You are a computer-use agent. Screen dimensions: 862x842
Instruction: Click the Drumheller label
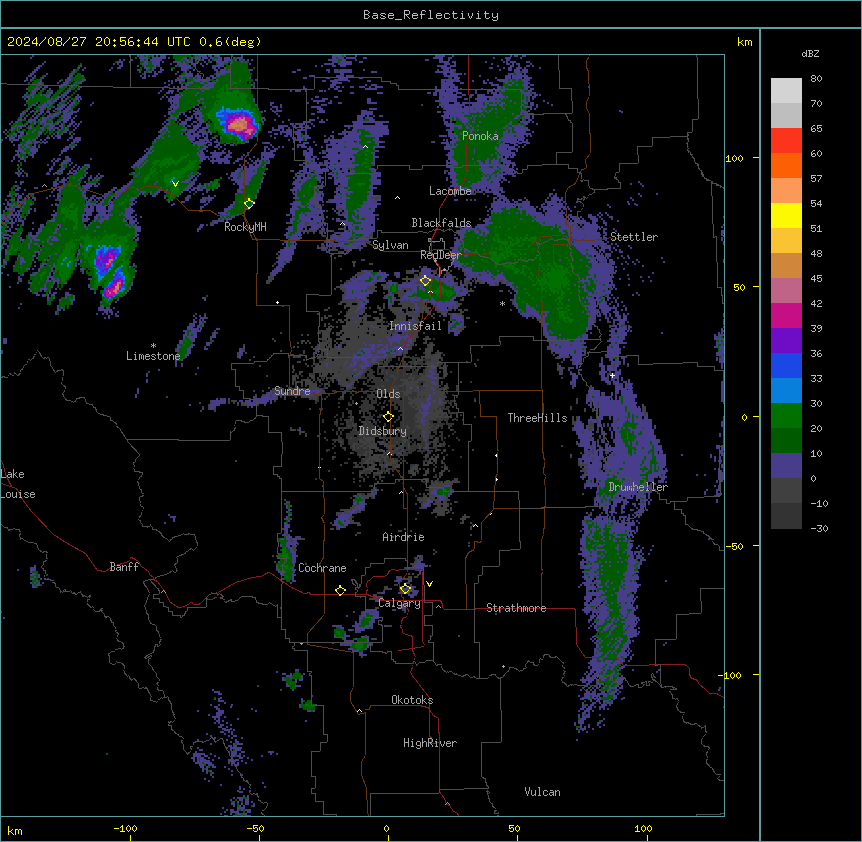click(638, 487)
